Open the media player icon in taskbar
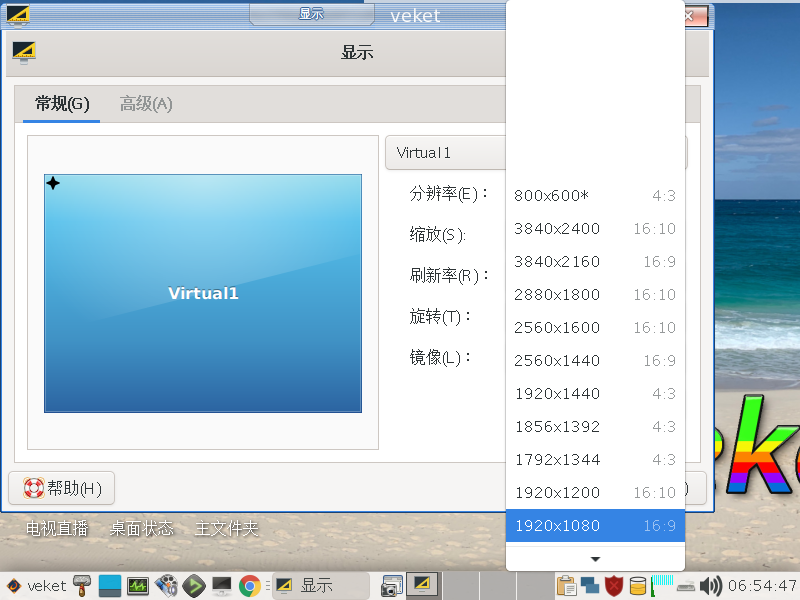Image resolution: width=800 pixels, height=600 pixels. pos(167,585)
